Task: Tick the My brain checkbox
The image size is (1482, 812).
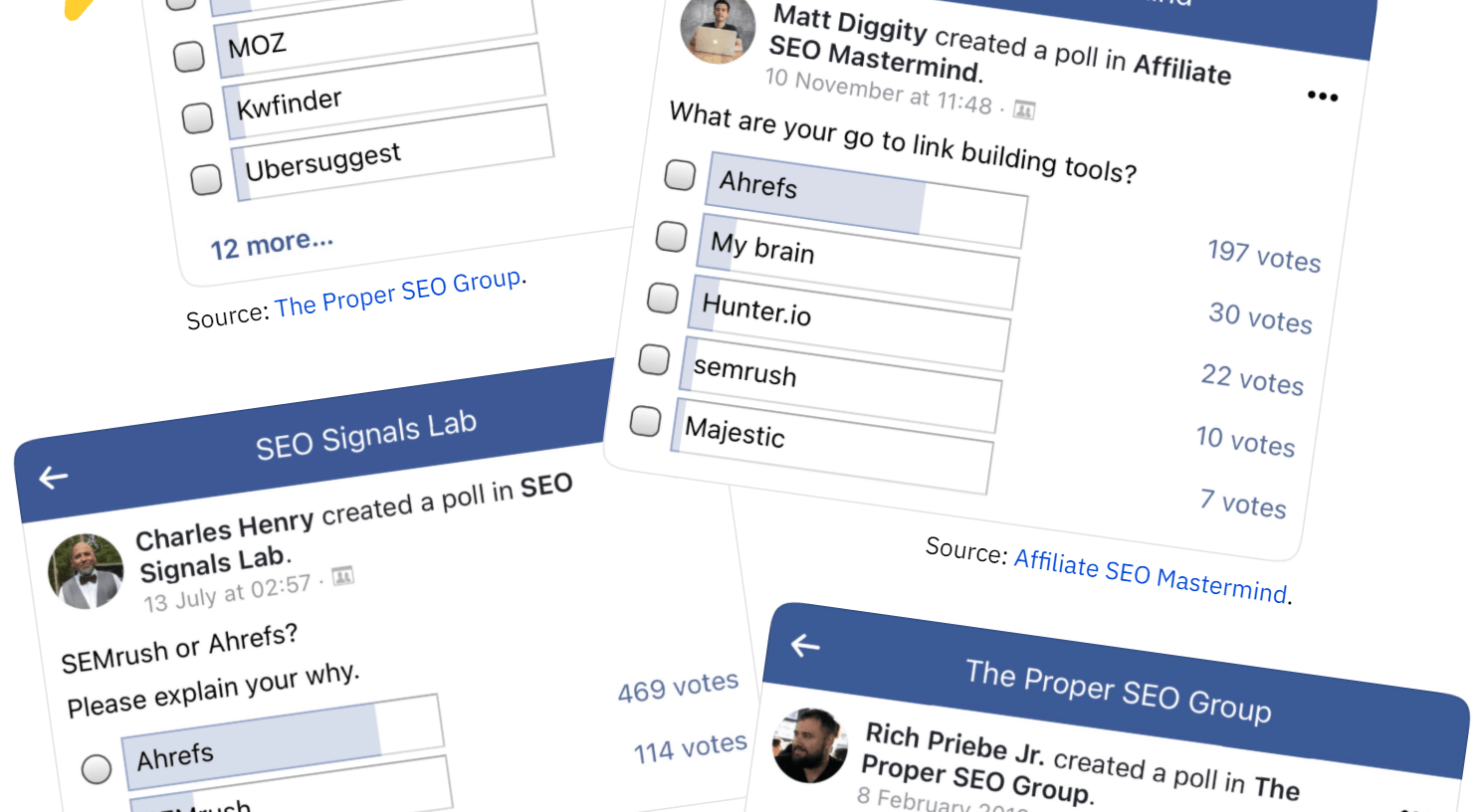Action: 671,236
